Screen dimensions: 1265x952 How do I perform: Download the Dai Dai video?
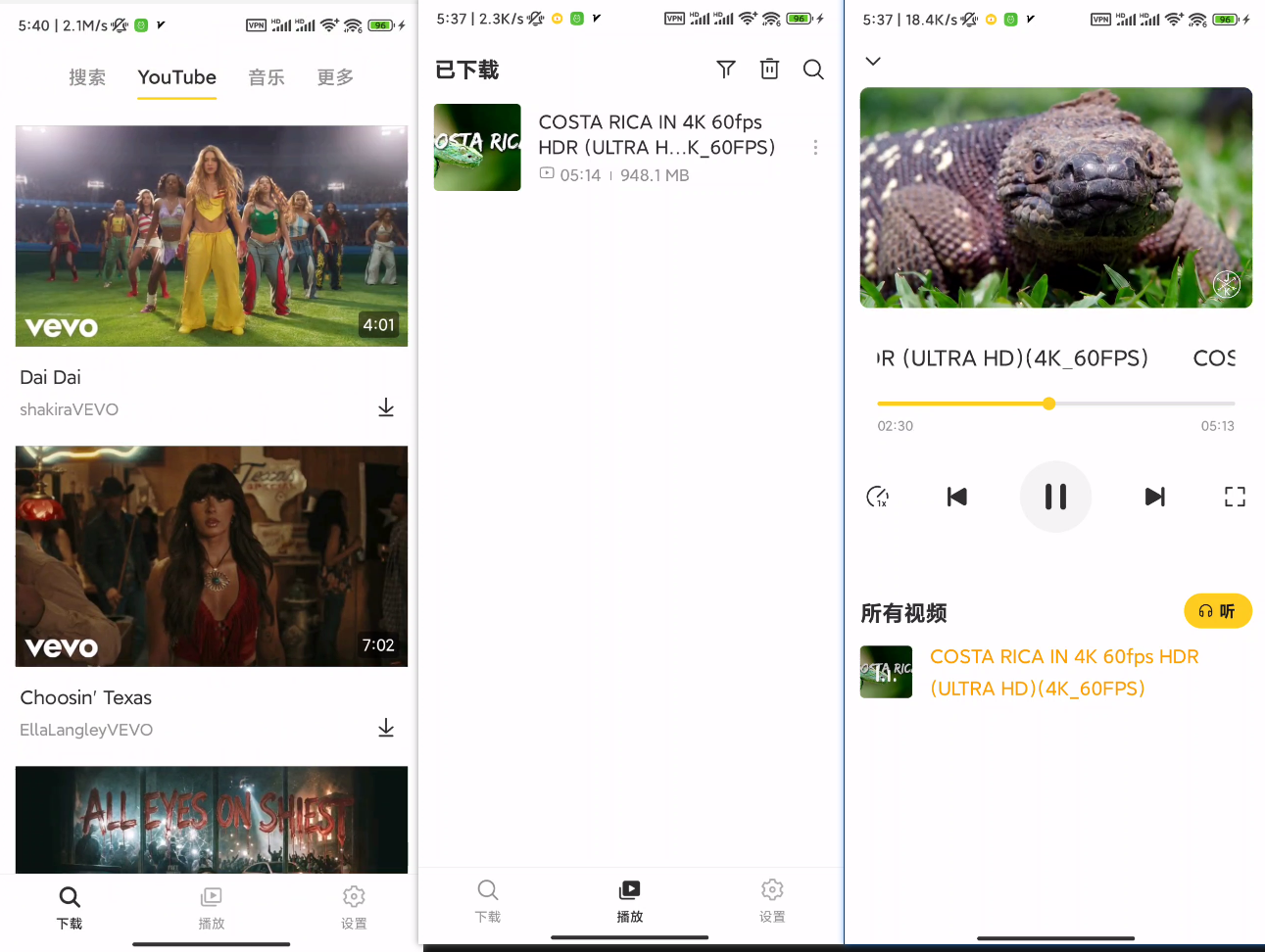(386, 407)
